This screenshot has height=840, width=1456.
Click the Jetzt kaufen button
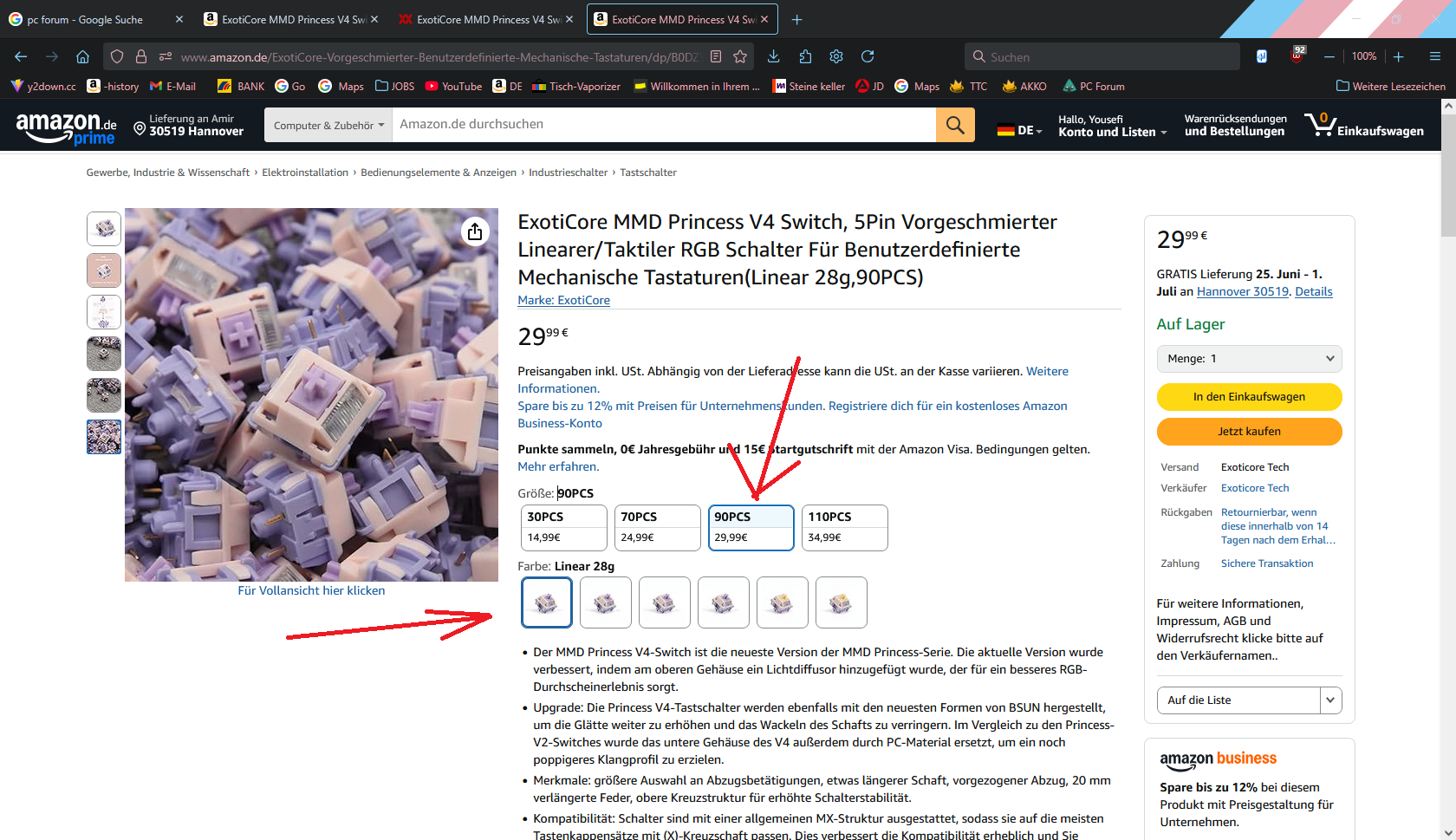(1249, 432)
